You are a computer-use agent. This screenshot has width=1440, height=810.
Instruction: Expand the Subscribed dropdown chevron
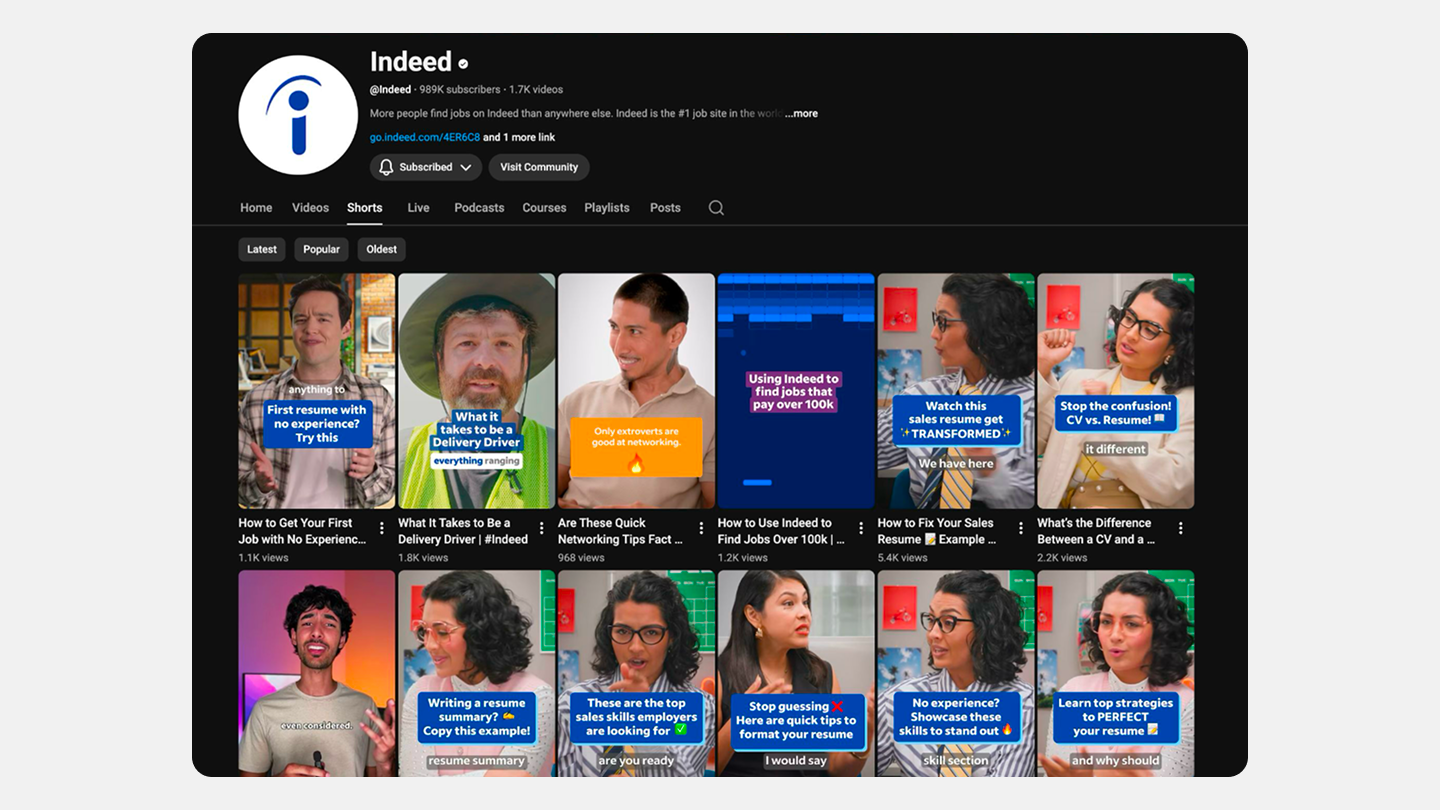coord(467,167)
